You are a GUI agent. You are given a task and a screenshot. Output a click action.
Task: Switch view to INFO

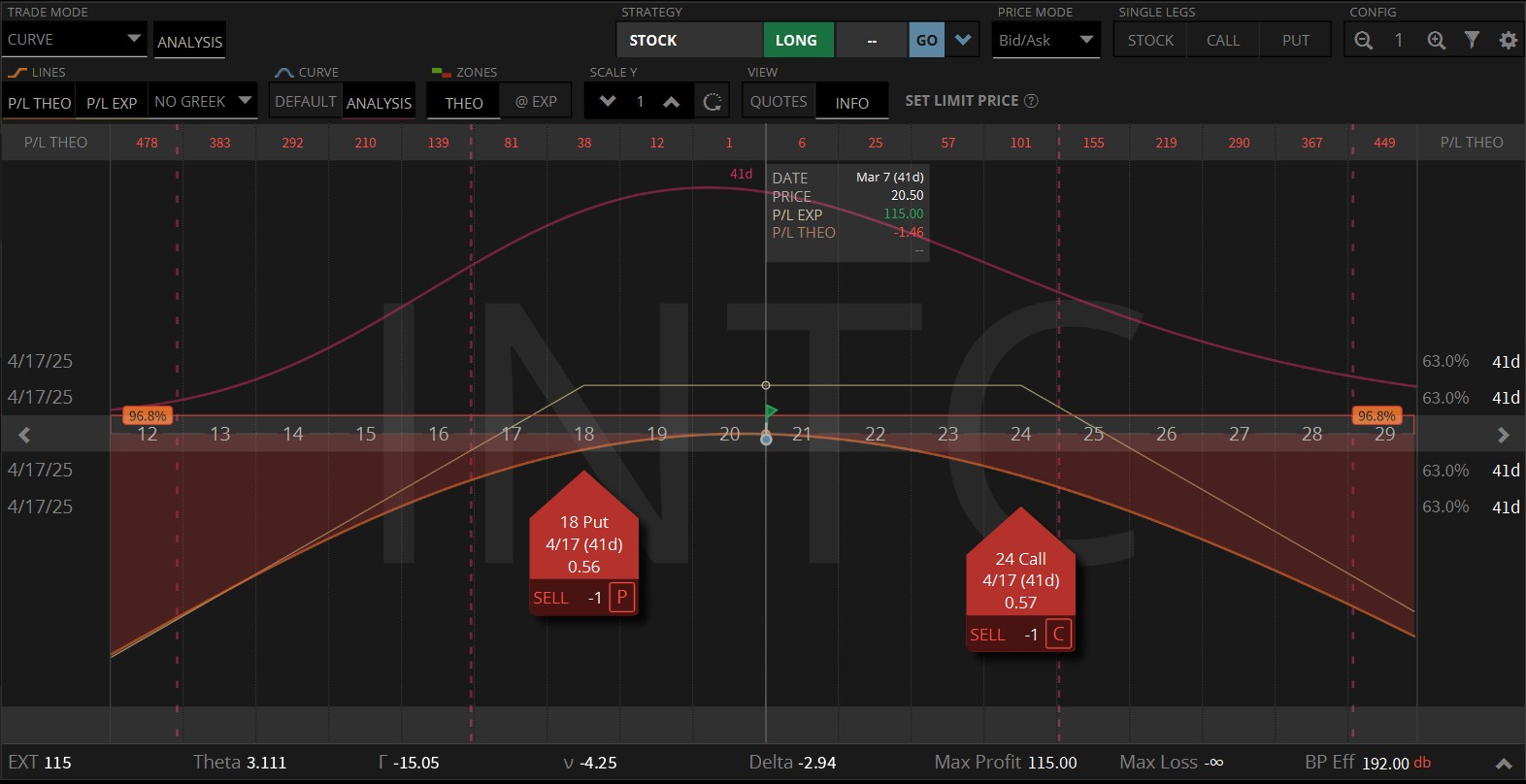pyautogui.click(x=852, y=103)
